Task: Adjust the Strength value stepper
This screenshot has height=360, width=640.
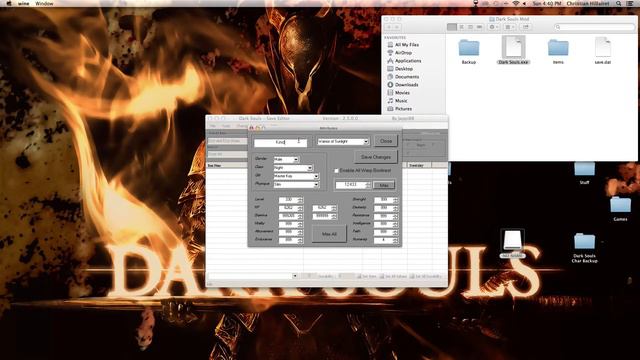Action: click(396, 200)
